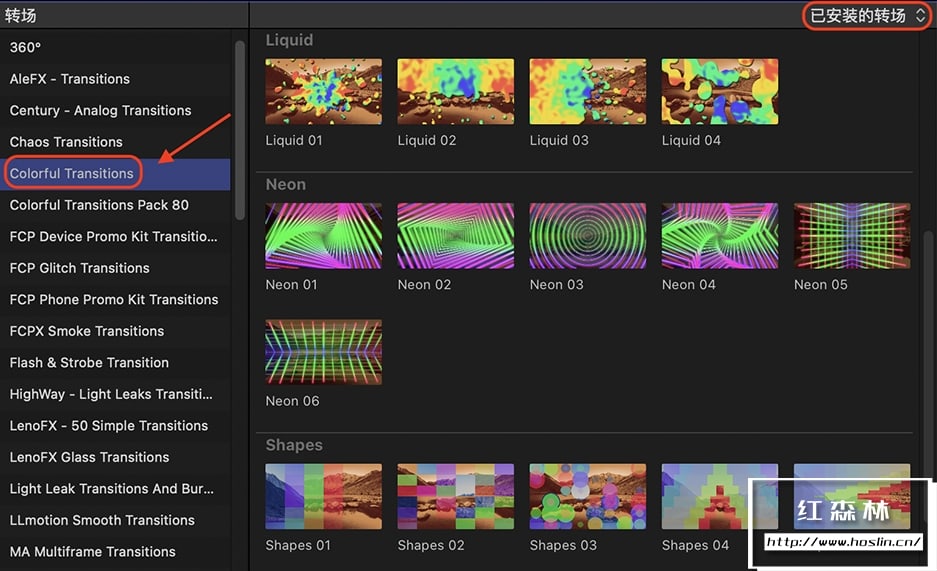Click the Liquid 01 name label

(x=294, y=140)
